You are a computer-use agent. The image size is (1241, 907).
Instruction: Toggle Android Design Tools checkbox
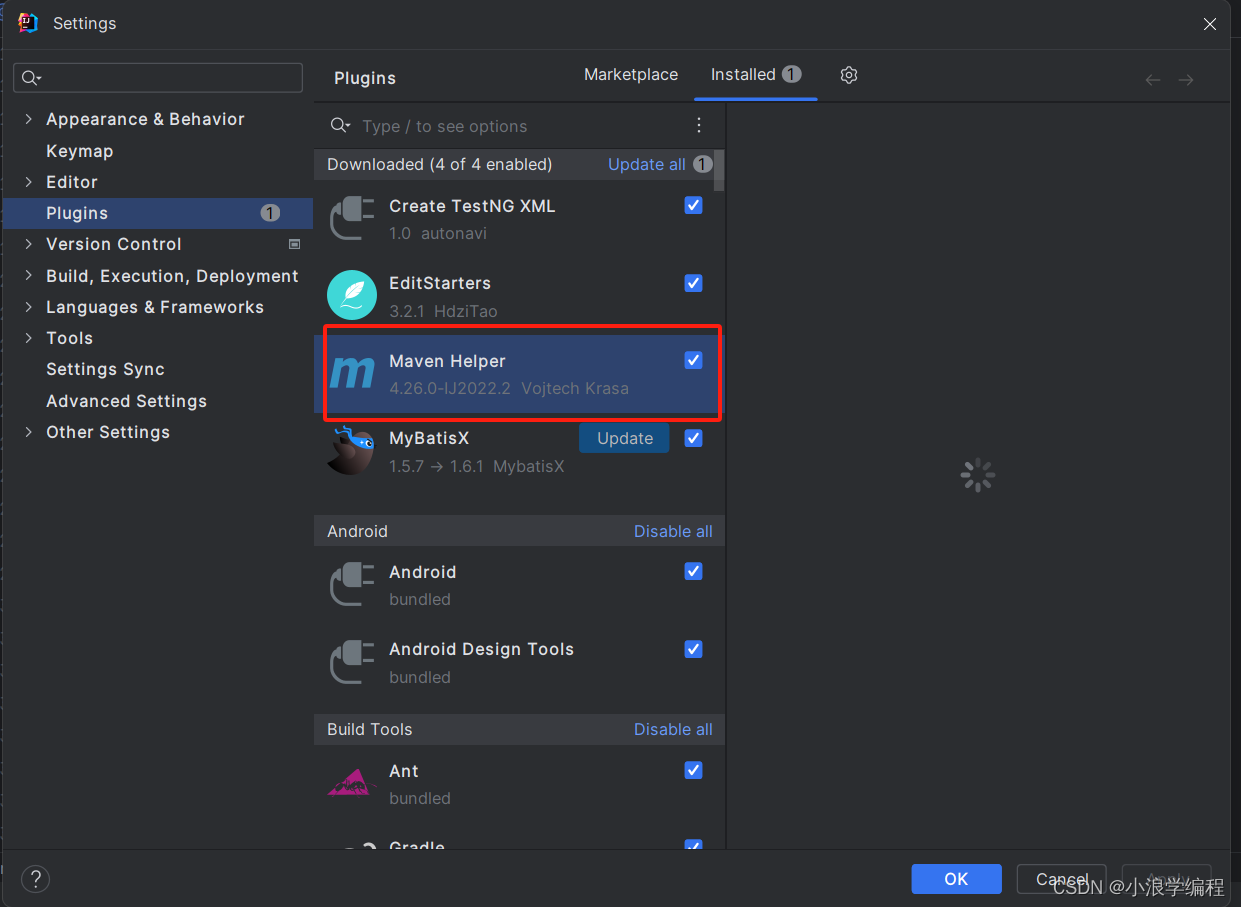pyautogui.click(x=693, y=649)
